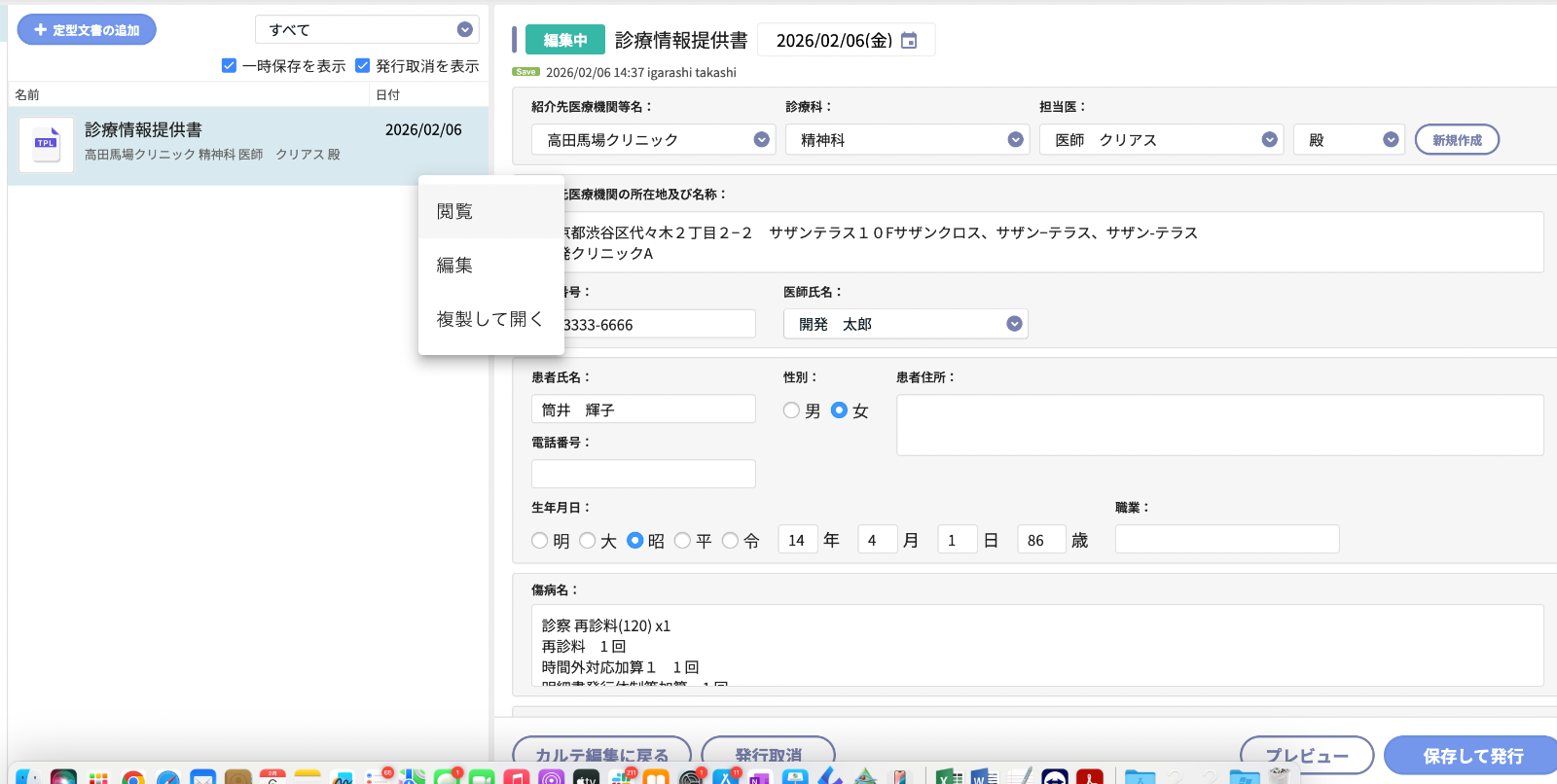Click the 発行取消 button
This screenshot has width=1557, height=784.
768,754
